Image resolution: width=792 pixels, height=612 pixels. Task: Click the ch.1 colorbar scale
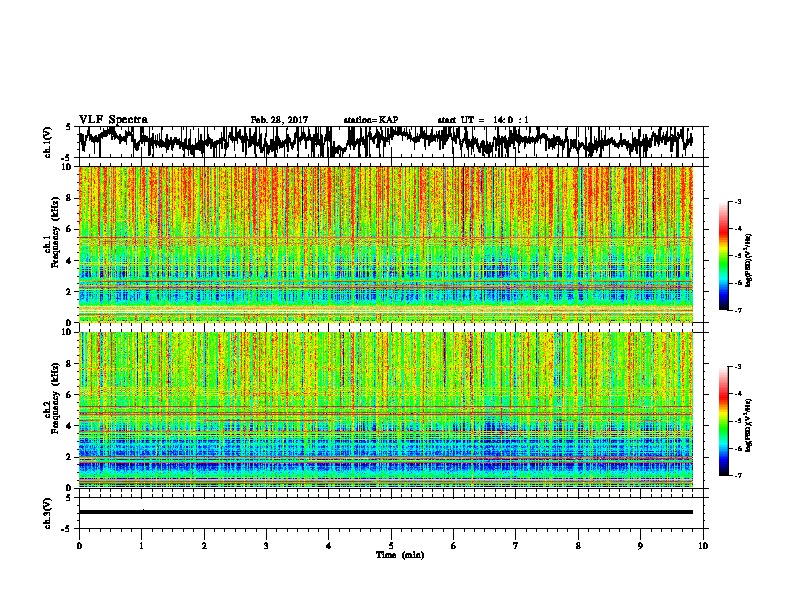[x=724, y=256]
